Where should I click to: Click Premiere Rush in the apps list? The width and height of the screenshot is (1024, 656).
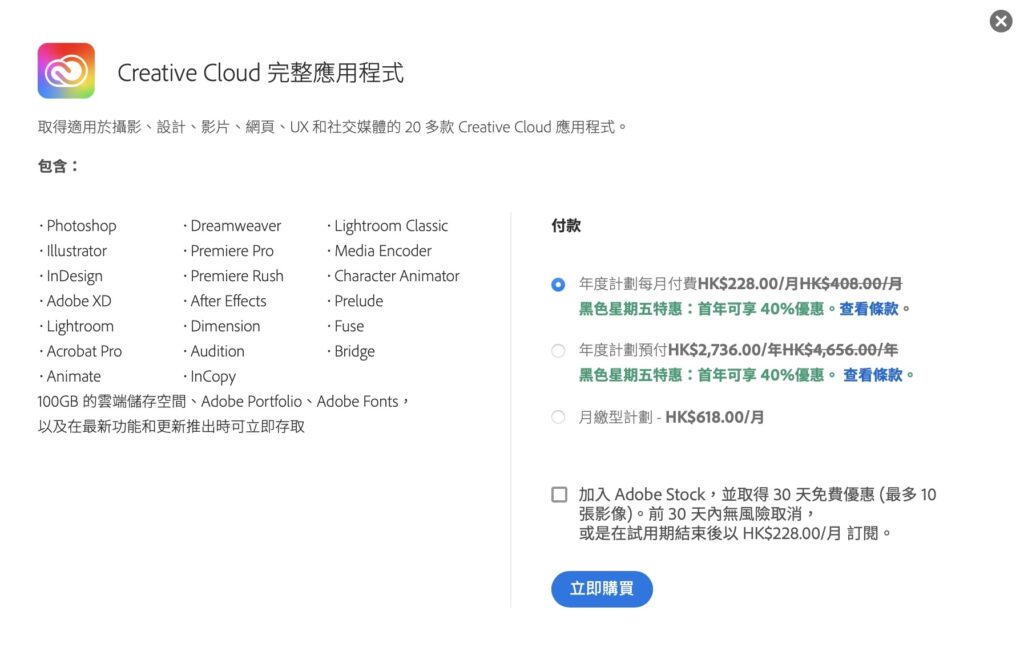click(236, 276)
